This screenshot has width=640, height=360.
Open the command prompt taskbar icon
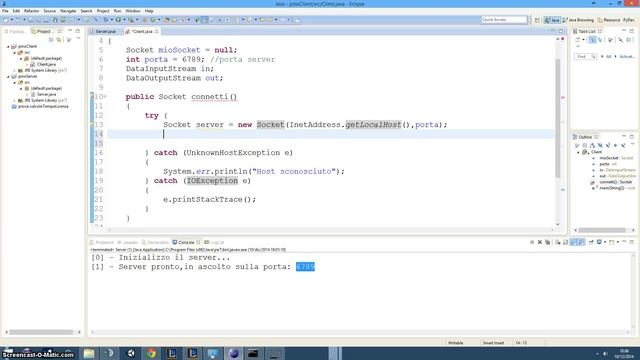[x=253, y=353]
